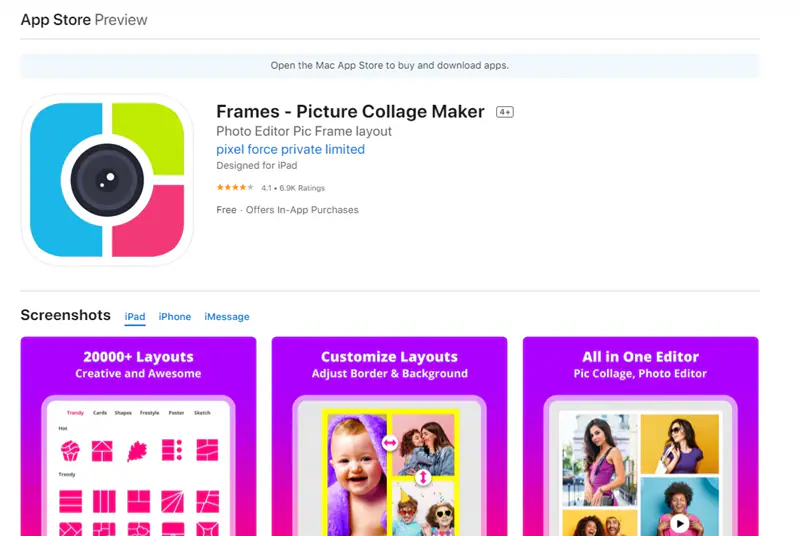
Task: Click the vertical resize arrow handle
Action: (x=422, y=478)
